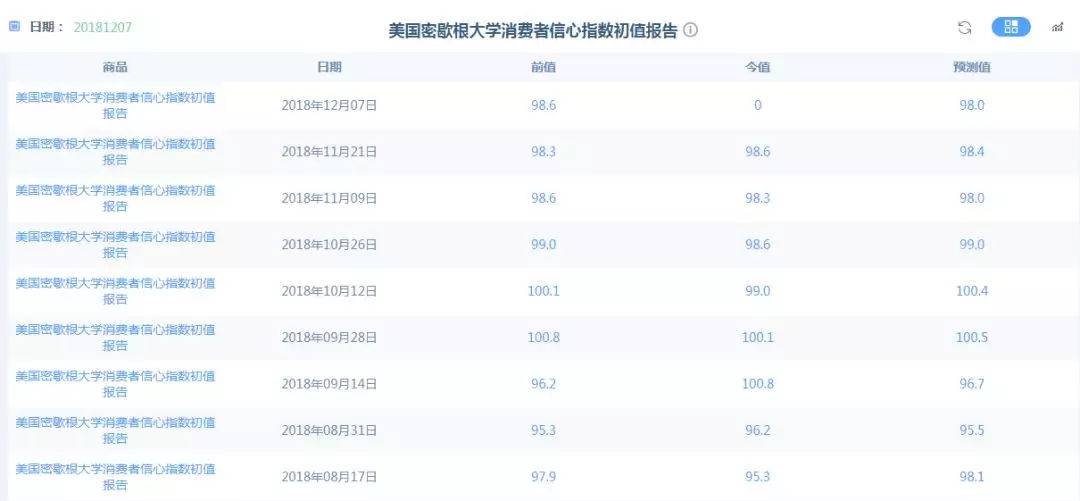This screenshot has height=501, width=1080.
Task: Select the date cell 2018年08月17日
Action: 329,476
